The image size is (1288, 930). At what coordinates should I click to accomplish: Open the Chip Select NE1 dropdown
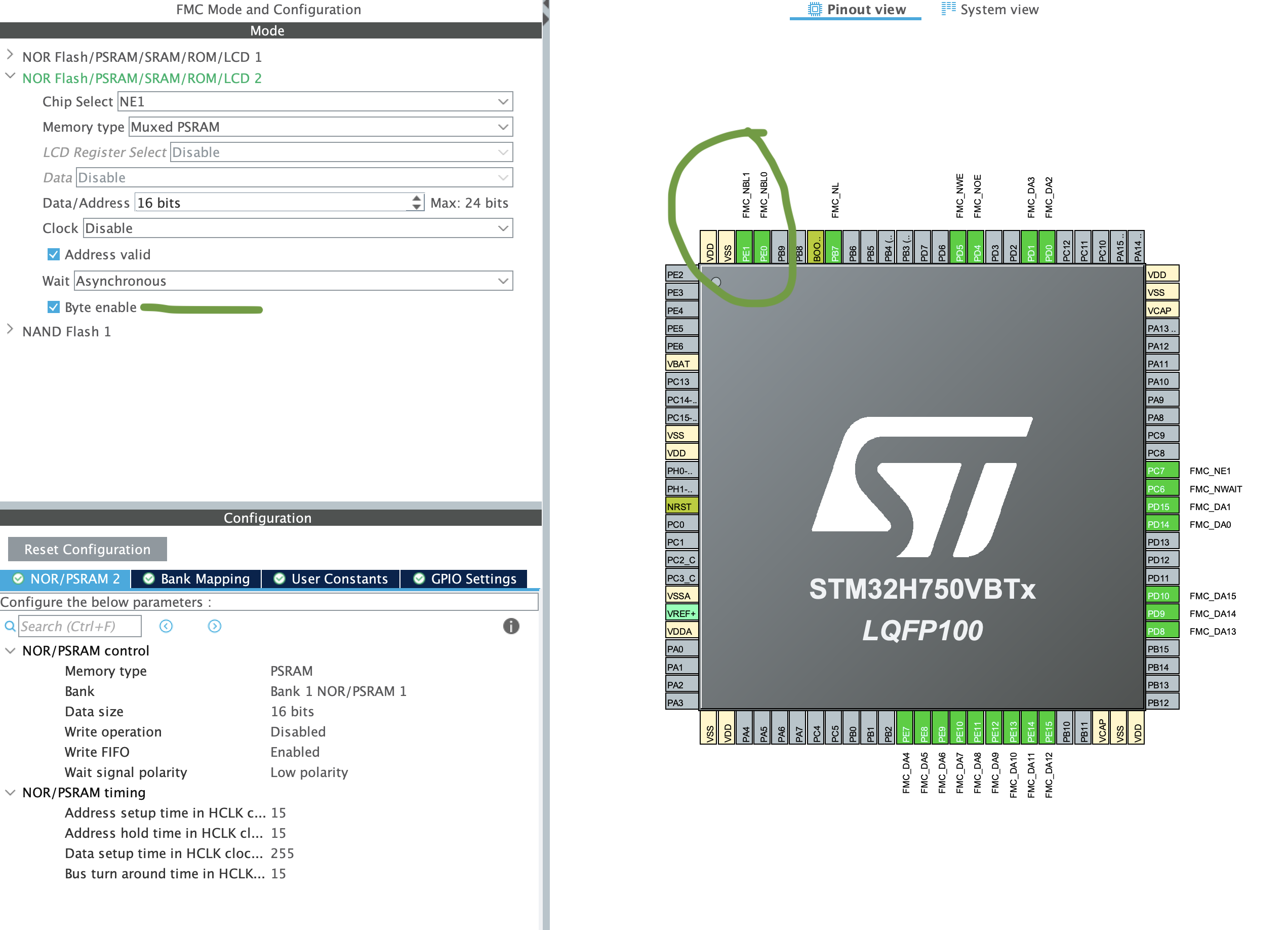(x=502, y=101)
